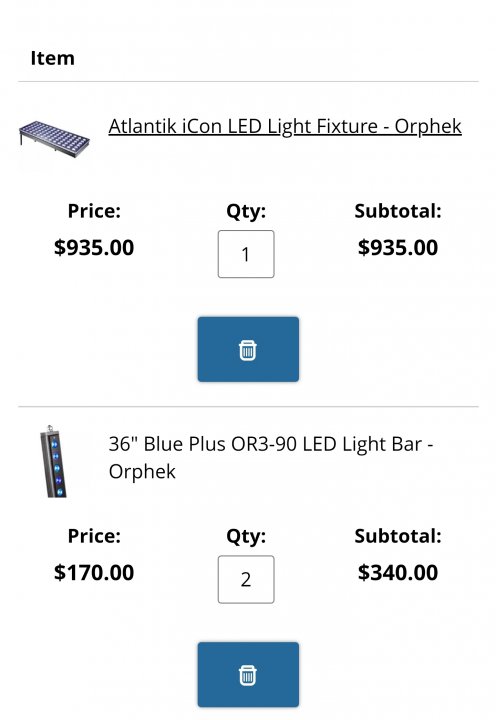The width and height of the screenshot is (496, 720).
Task: Click the $170.00 unit price
Action: coord(94,573)
